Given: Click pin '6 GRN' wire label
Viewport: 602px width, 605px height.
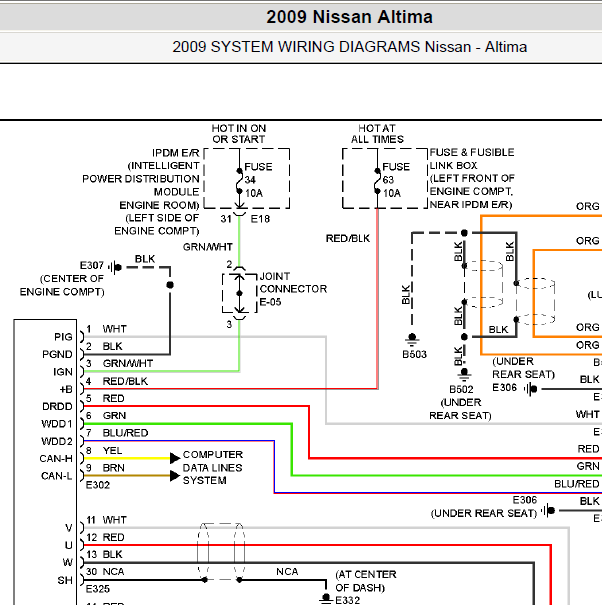Looking at the screenshot, I should (x=106, y=416).
